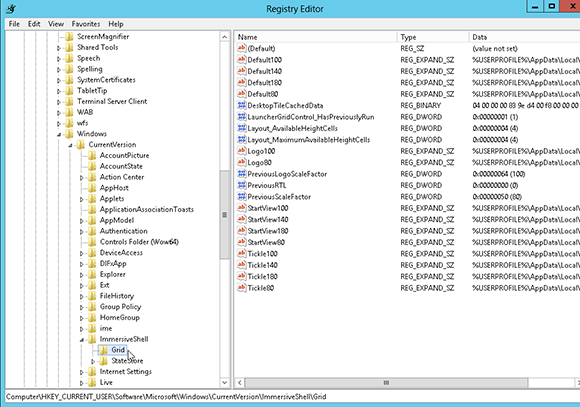This screenshot has width=580, height=407.
Task: Click the string icon next to Default140
Action: tap(242, 71)
